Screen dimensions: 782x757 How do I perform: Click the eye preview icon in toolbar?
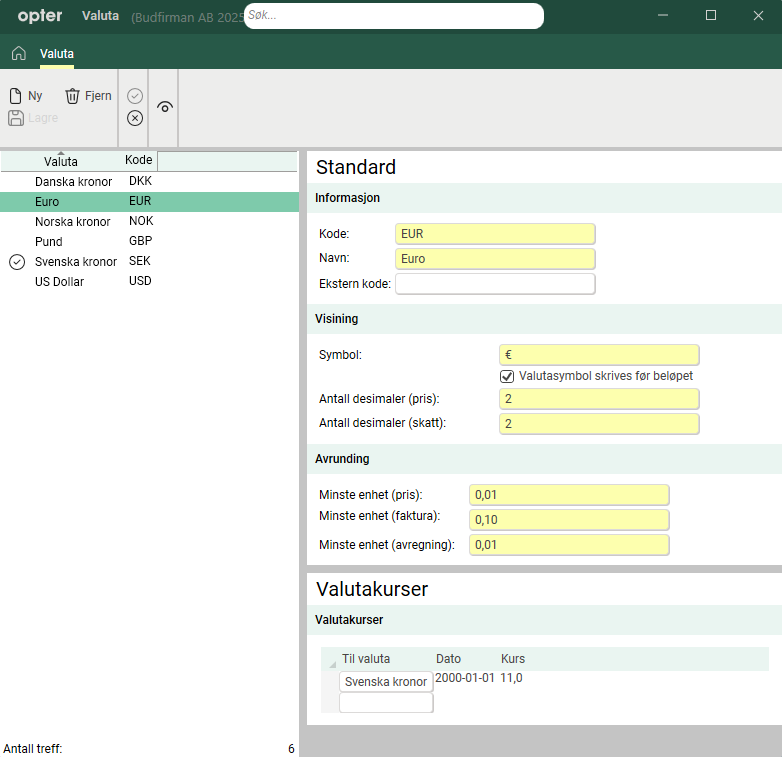(x=165, y=107)
